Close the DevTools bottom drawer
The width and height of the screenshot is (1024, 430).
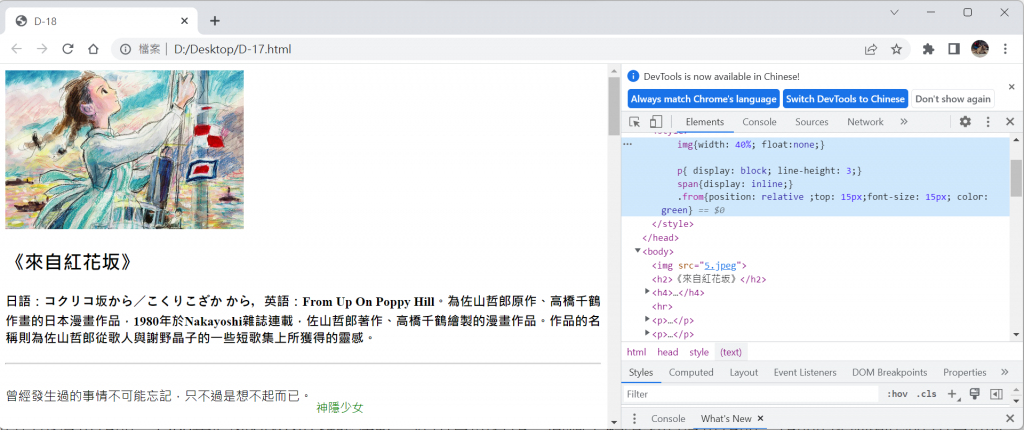[x=1010, y=418]
